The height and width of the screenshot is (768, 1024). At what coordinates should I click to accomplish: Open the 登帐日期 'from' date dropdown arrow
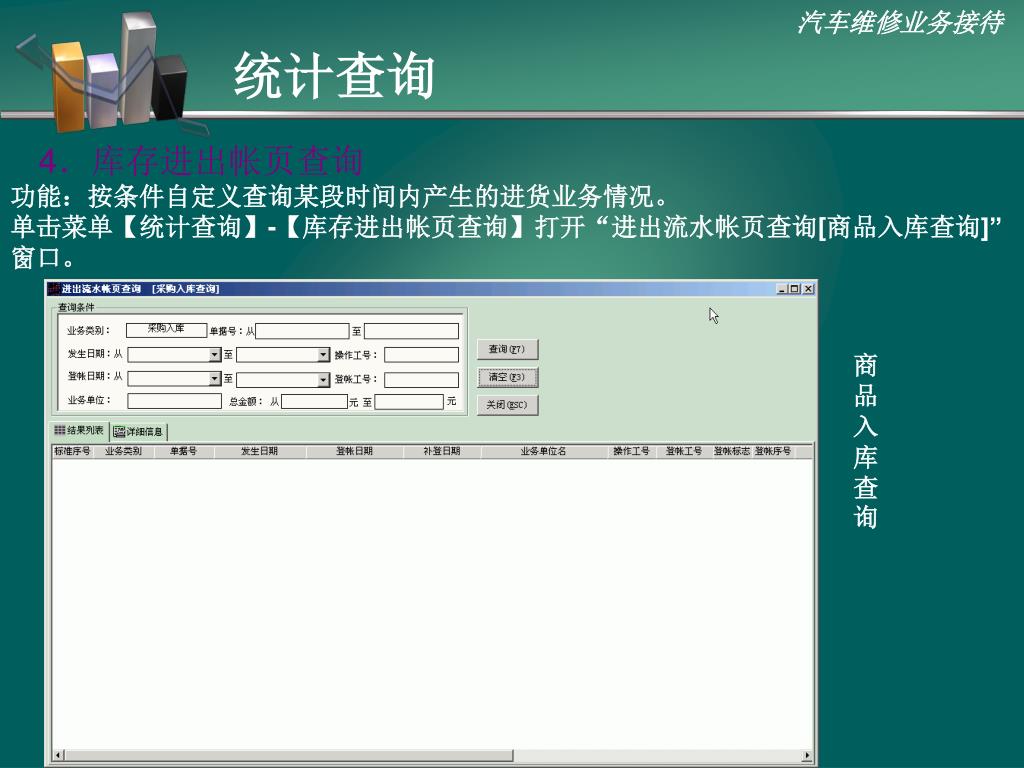(x=215, y=379)
